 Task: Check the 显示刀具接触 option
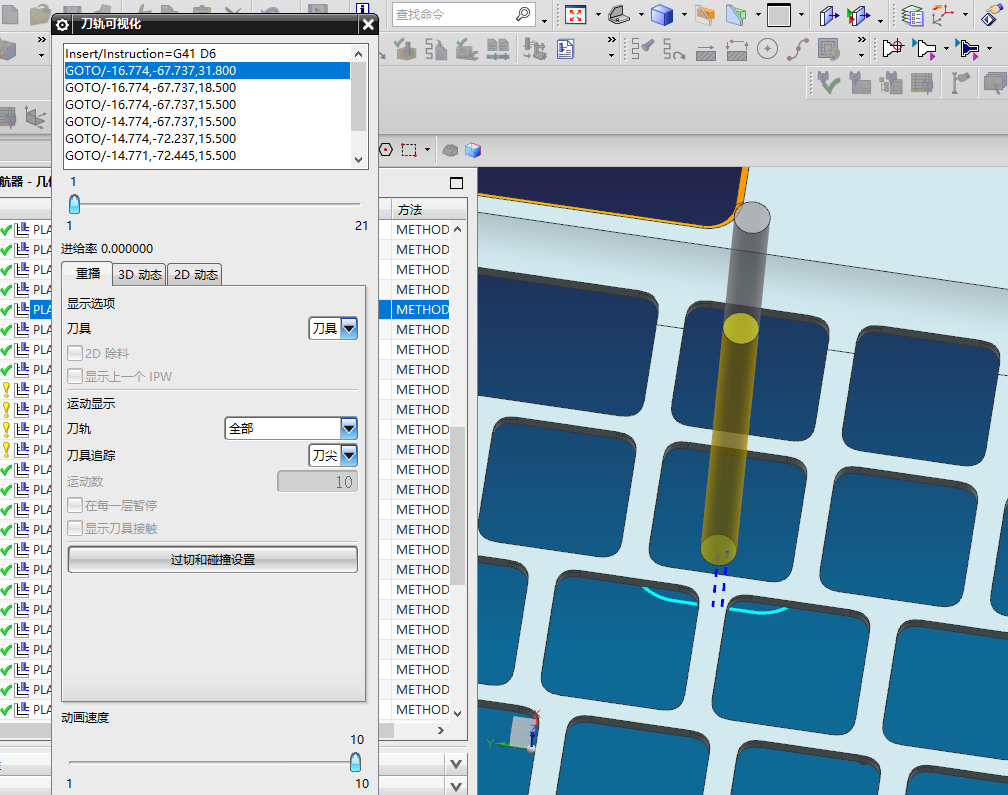coord(75,528)
